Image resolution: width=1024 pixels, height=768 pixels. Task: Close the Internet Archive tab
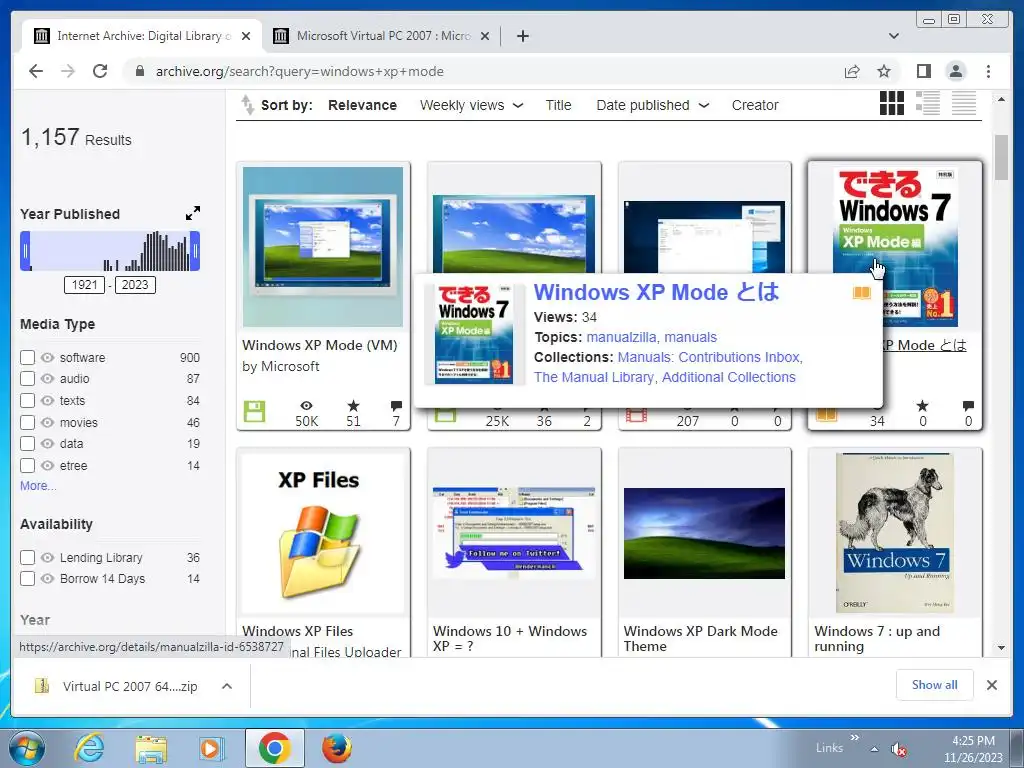(246, 36)
